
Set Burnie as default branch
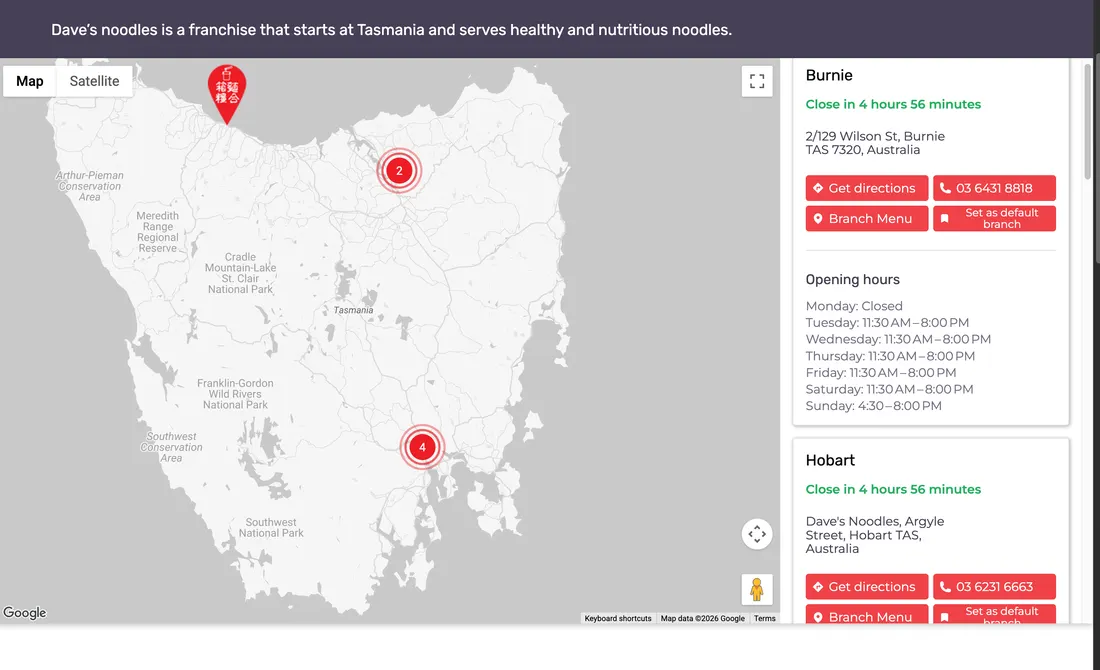click(994, 218)
